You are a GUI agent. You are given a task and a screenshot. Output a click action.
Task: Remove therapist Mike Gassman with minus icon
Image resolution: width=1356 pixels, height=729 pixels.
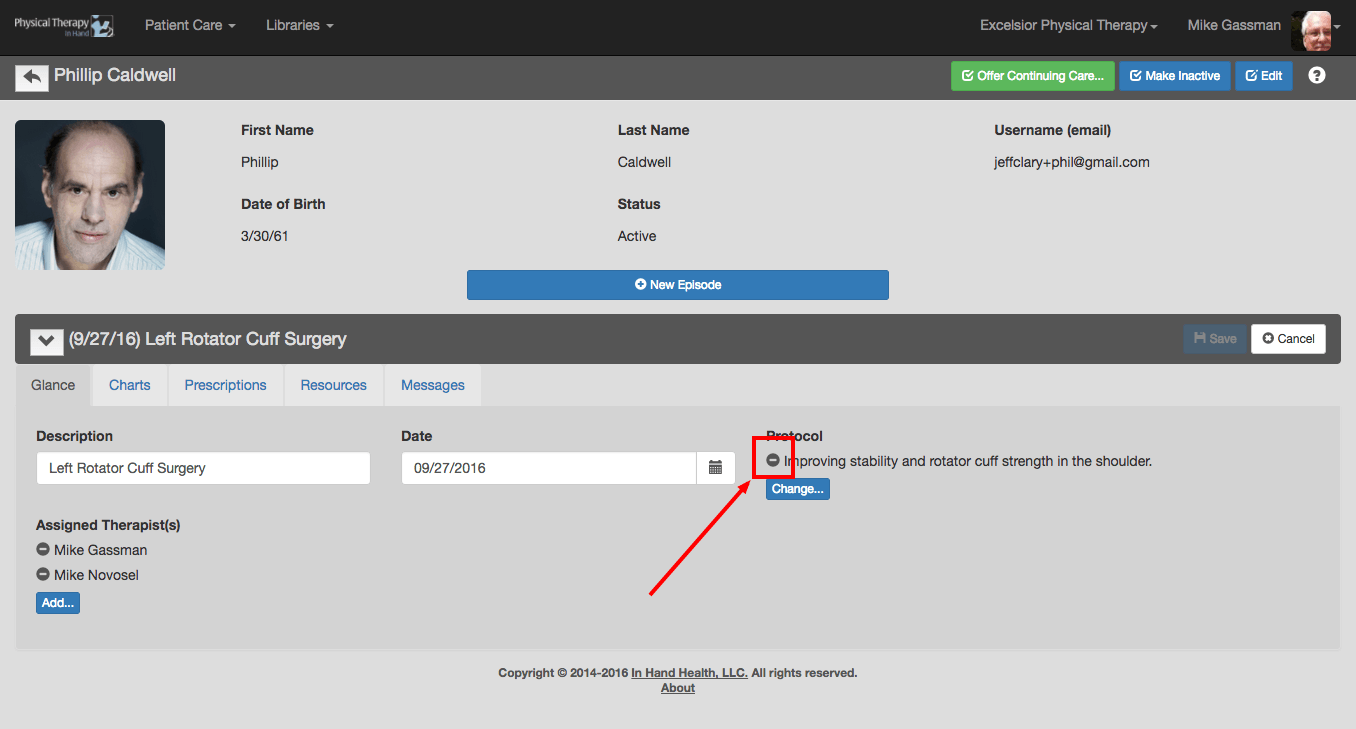(x=43, y=550)
